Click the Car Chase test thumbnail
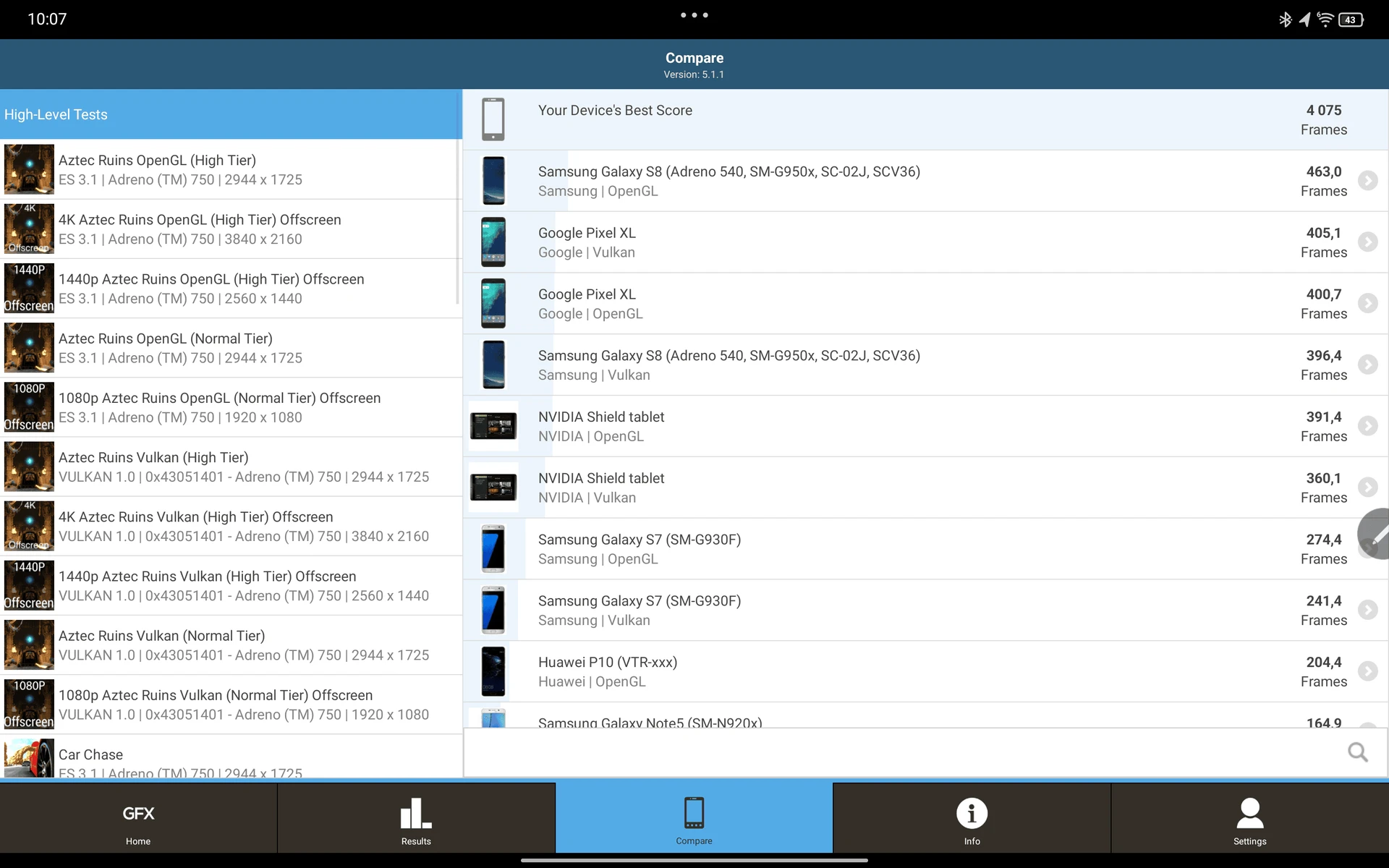The height and width of the screenshot is (868, 1389). click(29, 758)
